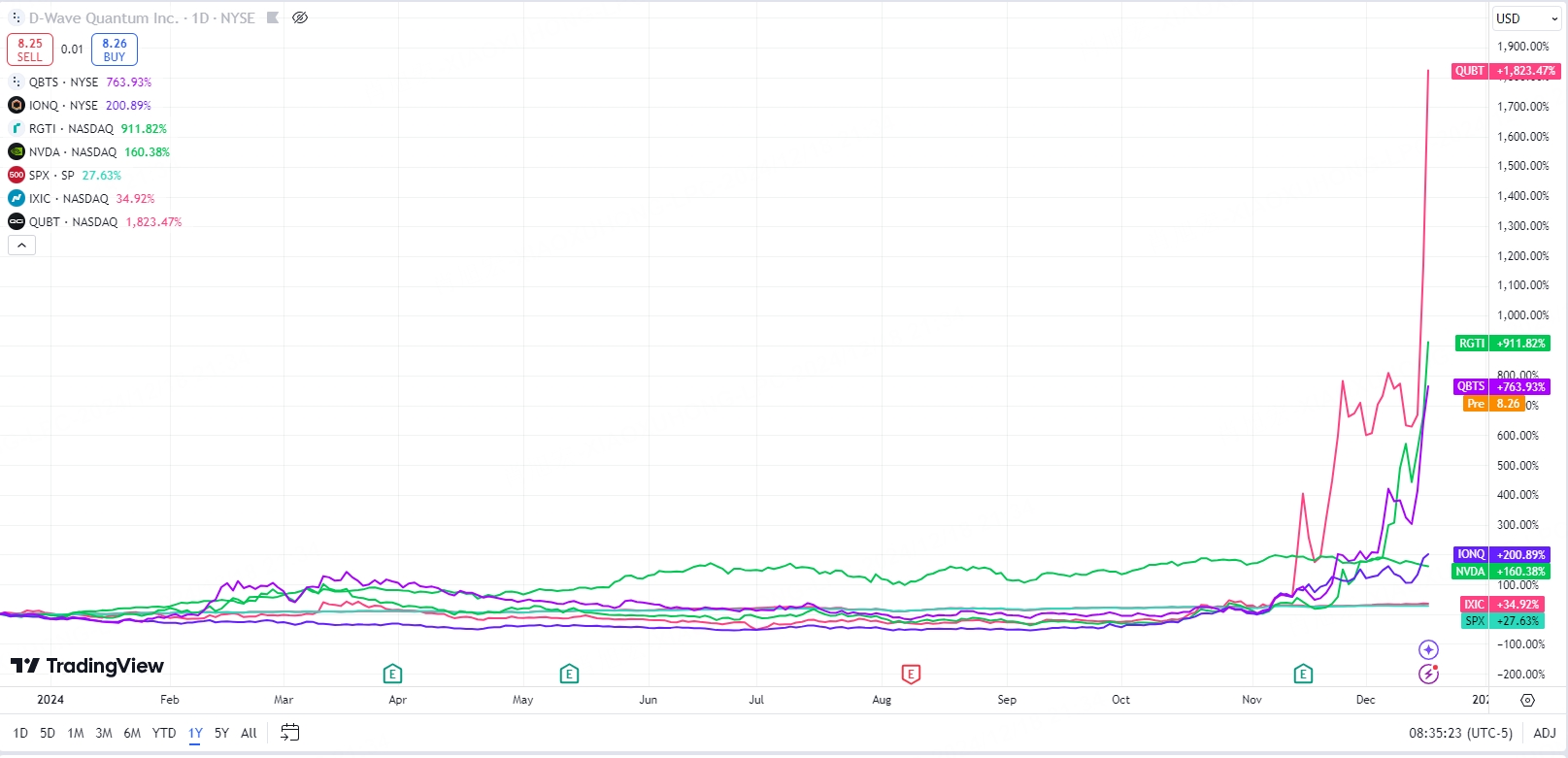Image resolution: width=1568 pixels, height=758 pixels.
Task: Click the IXIC +34.92% price label
Action: tap(1503, 605)
